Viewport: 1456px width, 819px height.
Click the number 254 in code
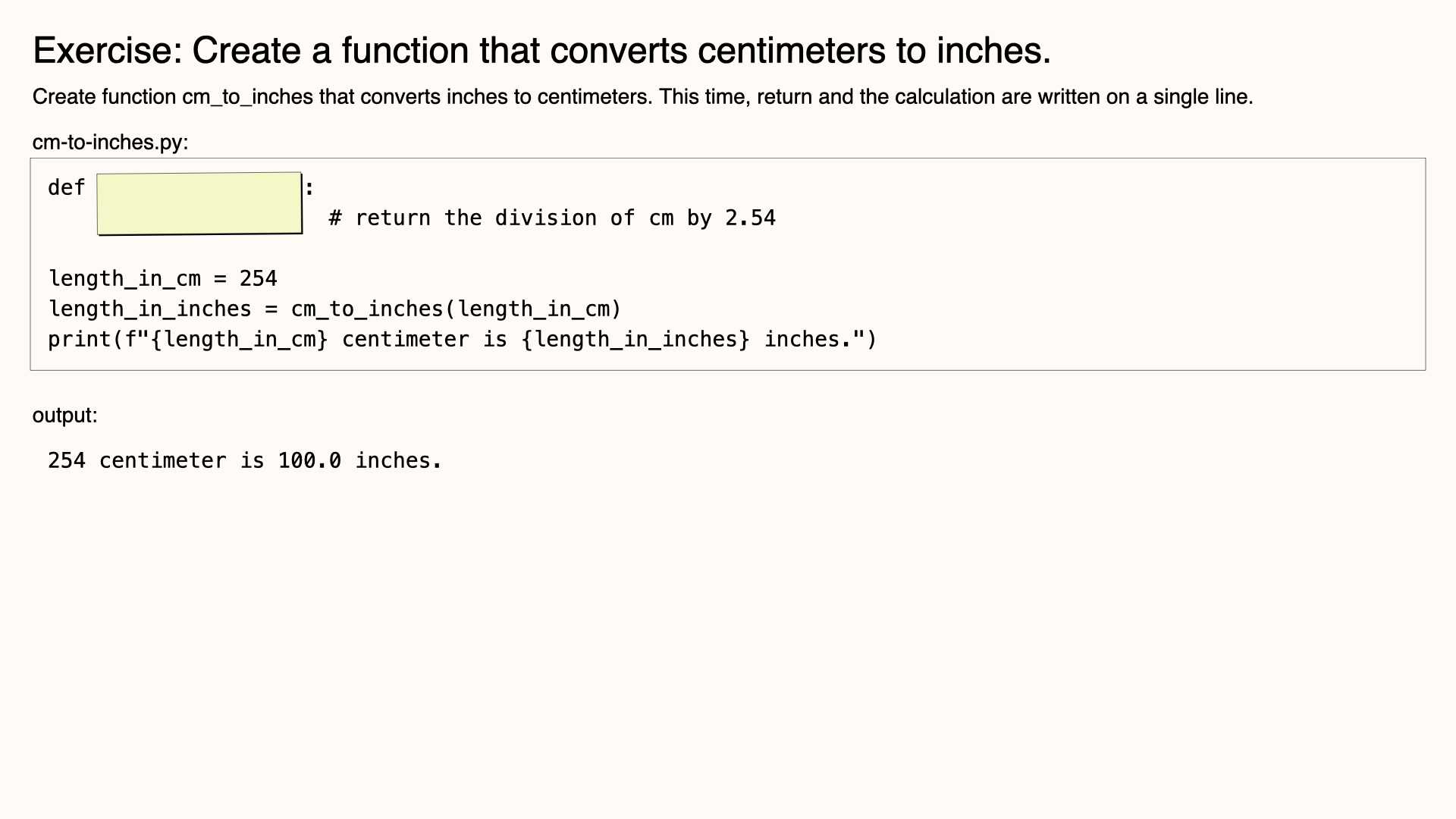pos(259,278)
